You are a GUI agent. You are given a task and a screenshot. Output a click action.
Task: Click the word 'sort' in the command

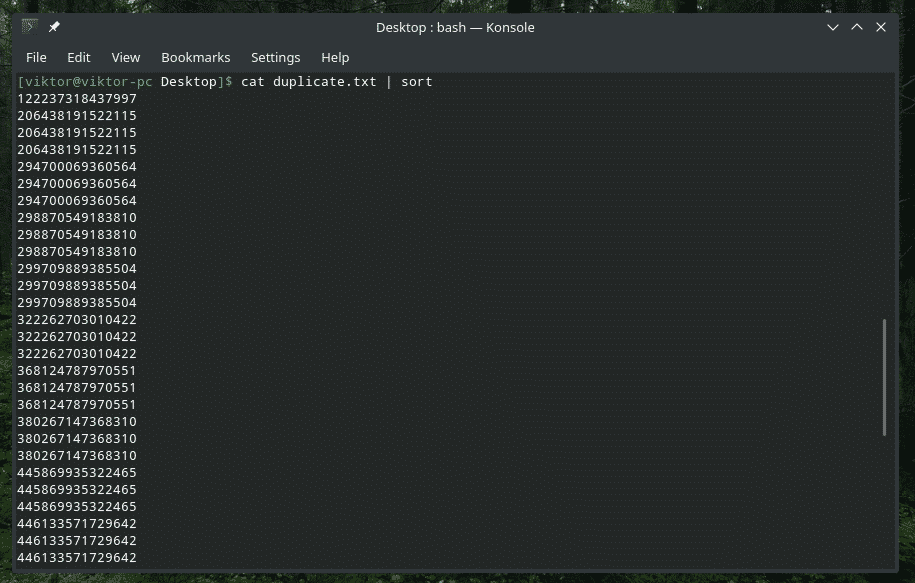coord(417,81)
